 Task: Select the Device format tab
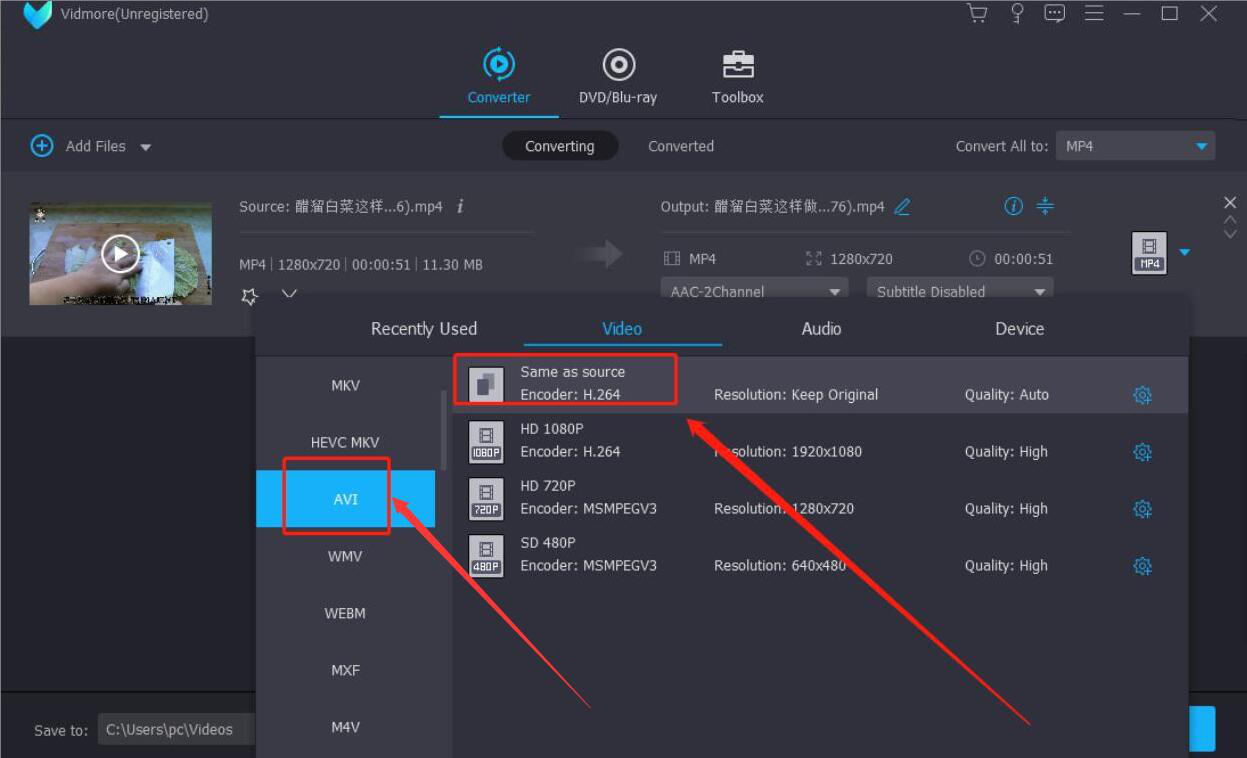coord(1019,329)
